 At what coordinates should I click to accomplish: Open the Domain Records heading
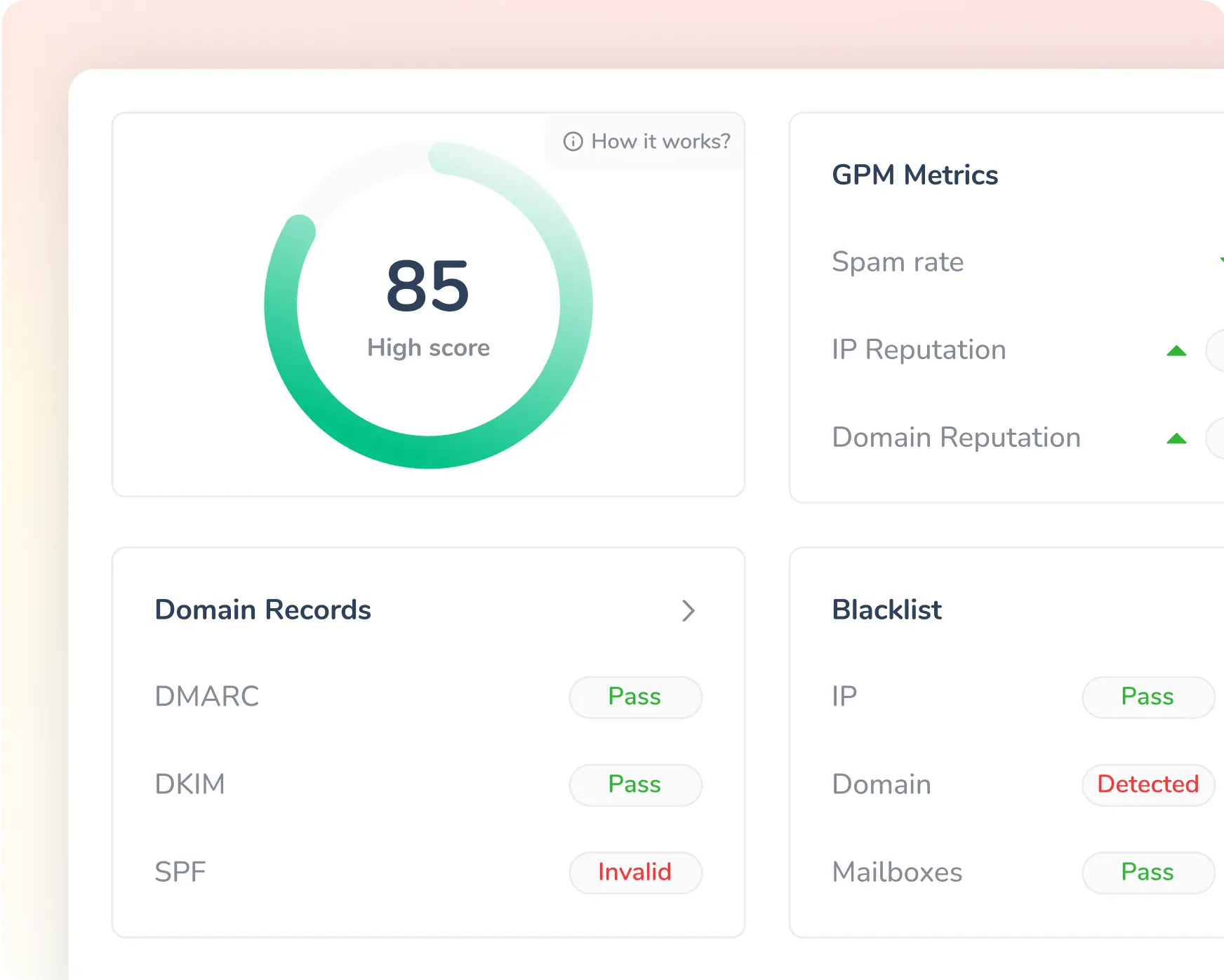[x=262, y=610]
